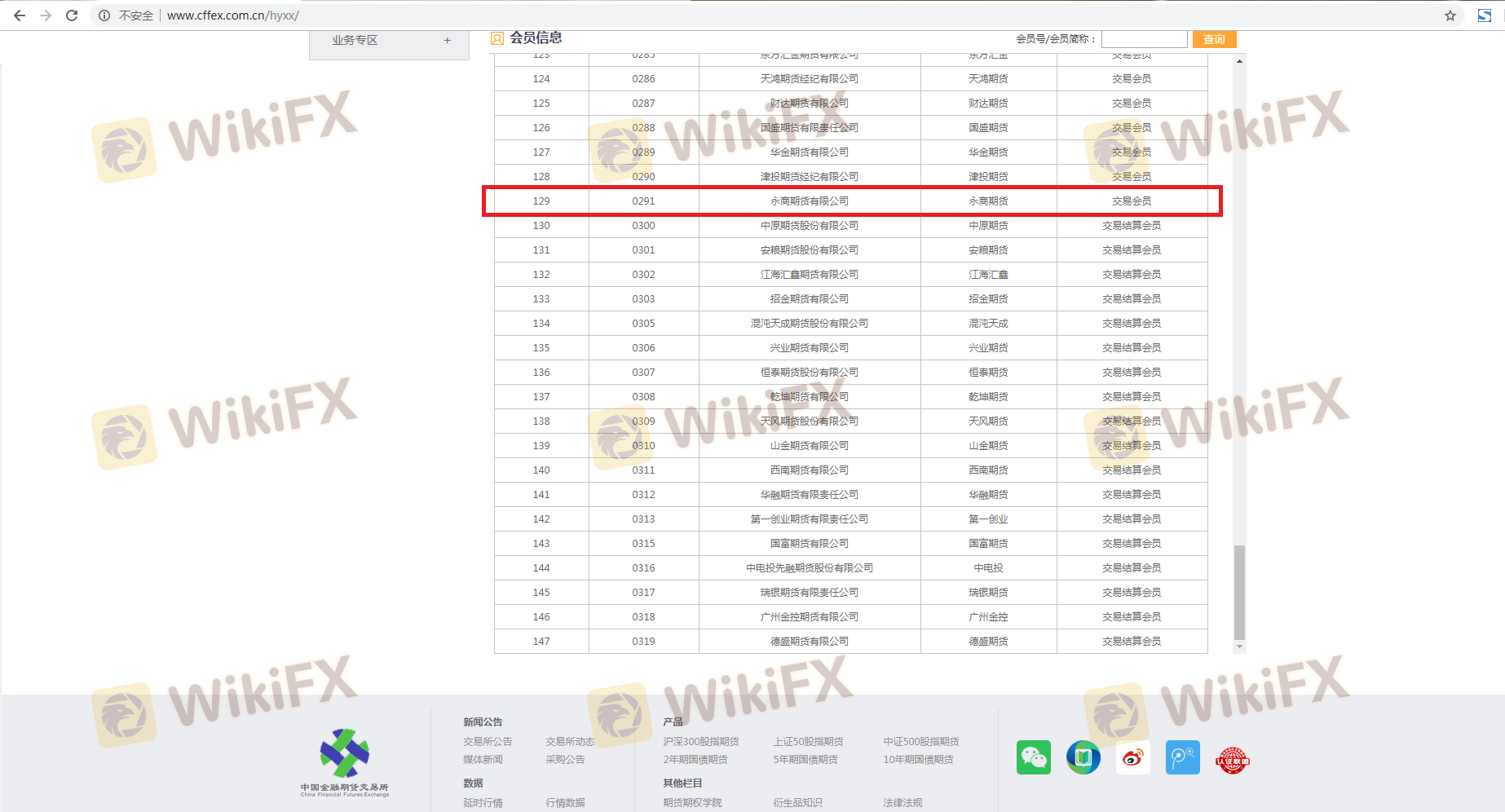
Task: Click the site security info icon
Action: pos(104,15)
